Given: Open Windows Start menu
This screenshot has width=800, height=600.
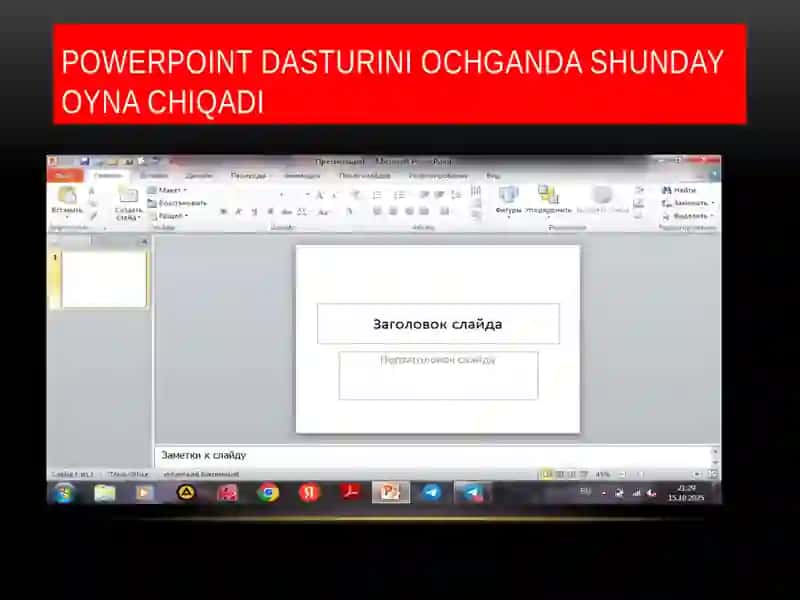Looking at the screenshot, I should point(64,493).
